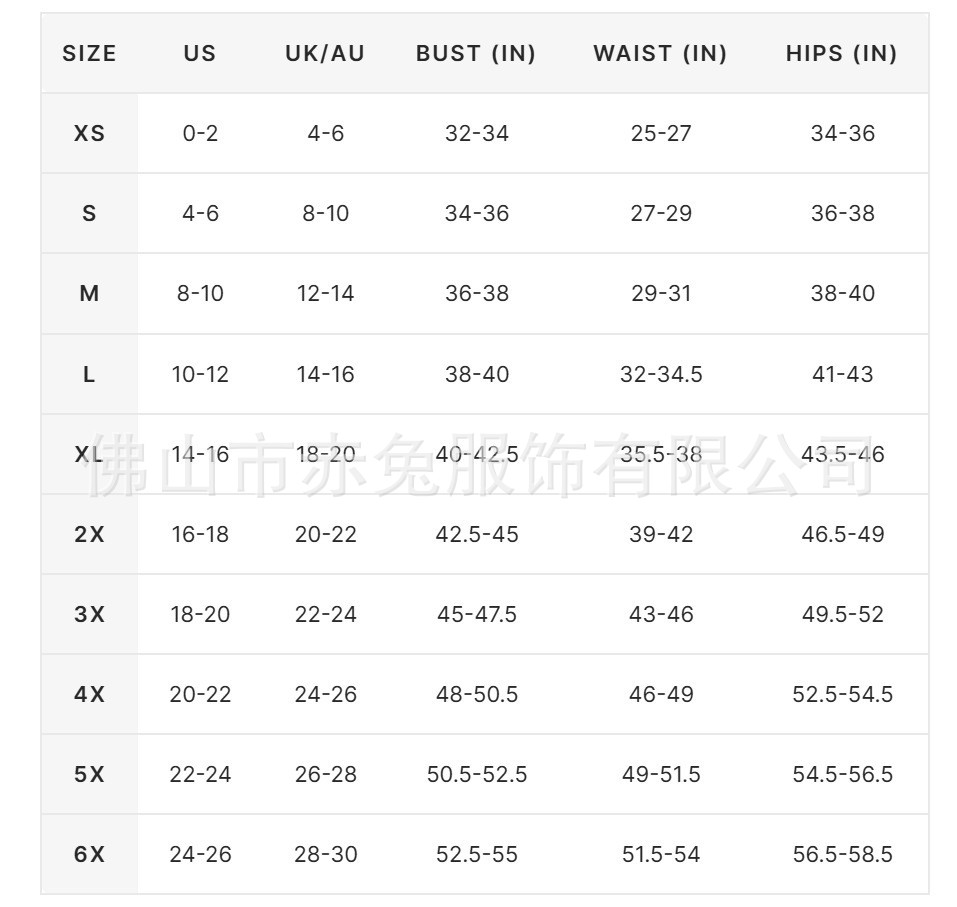The height and width of the screenshot is (907, 957).
Task: Click the 24-26 US cell for 6X
Action: (200, 854)
